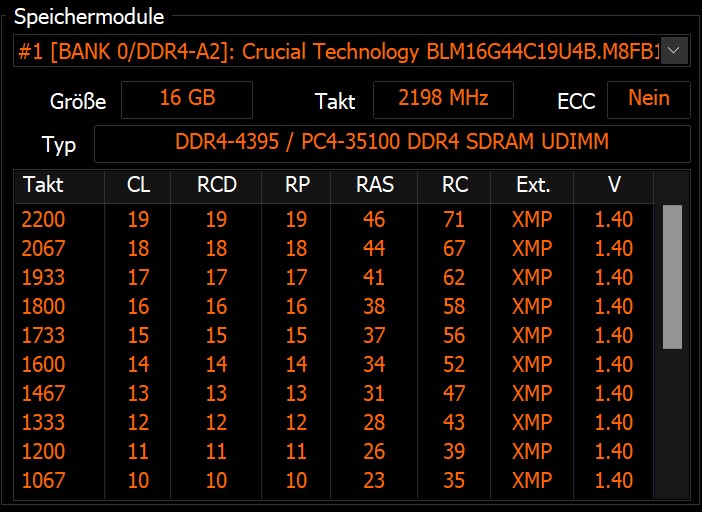Screen dimensions: 702x512
Task: Click the RCD value 15
Action: [216, 335]
